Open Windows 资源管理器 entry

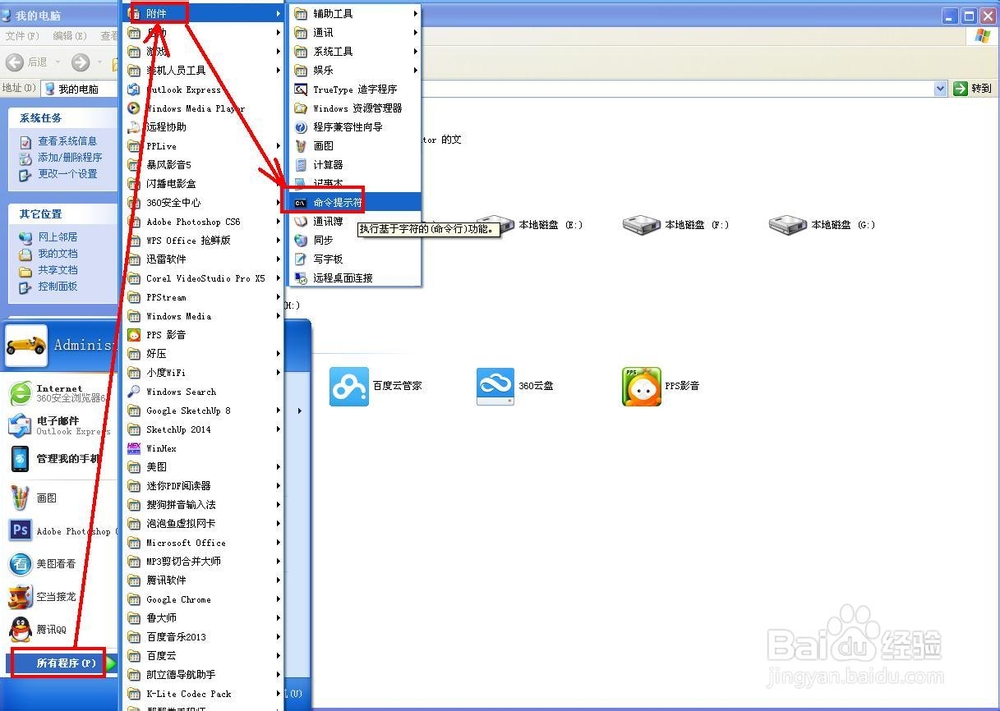click(355, 108)
